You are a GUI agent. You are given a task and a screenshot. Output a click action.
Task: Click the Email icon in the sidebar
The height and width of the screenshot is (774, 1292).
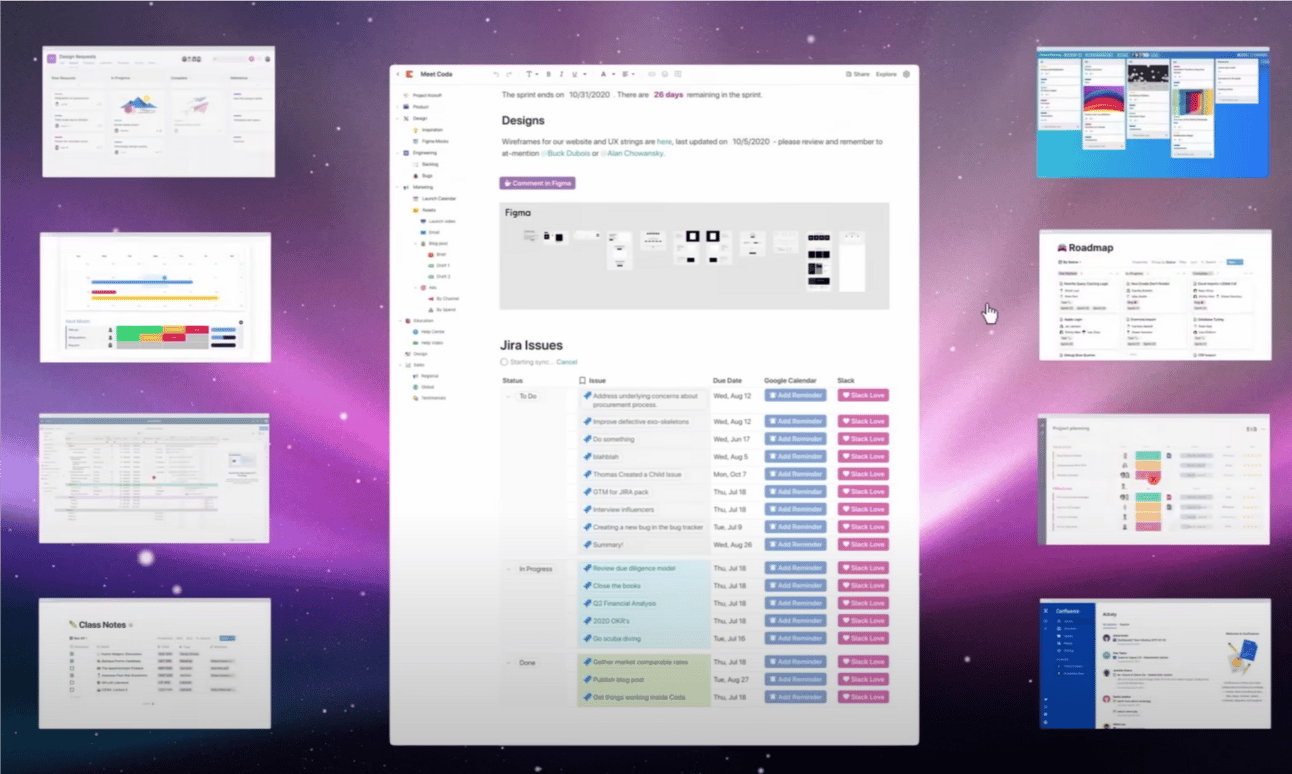[x=424, y=232]
